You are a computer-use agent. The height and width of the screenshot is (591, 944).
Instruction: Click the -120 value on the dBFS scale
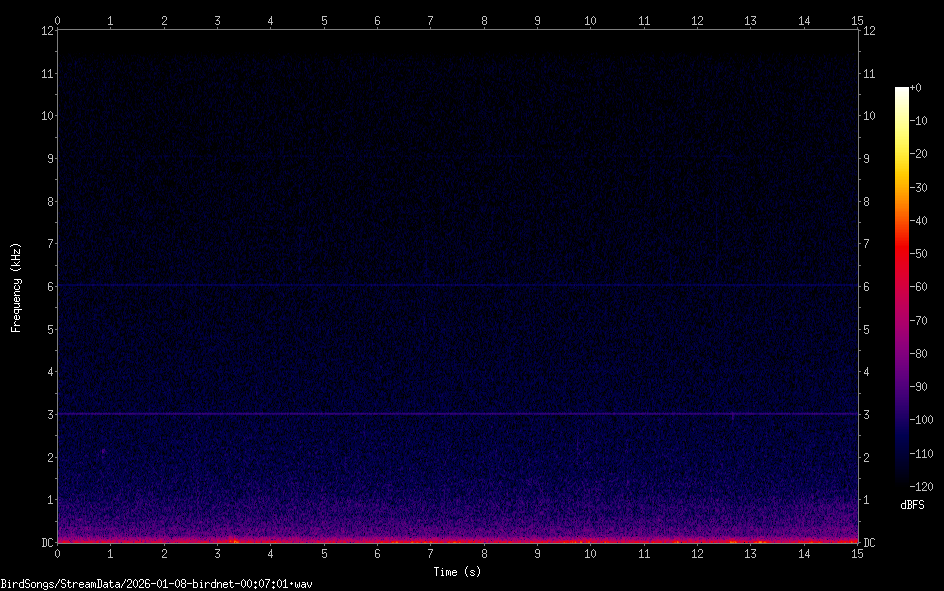click(925, 486)
